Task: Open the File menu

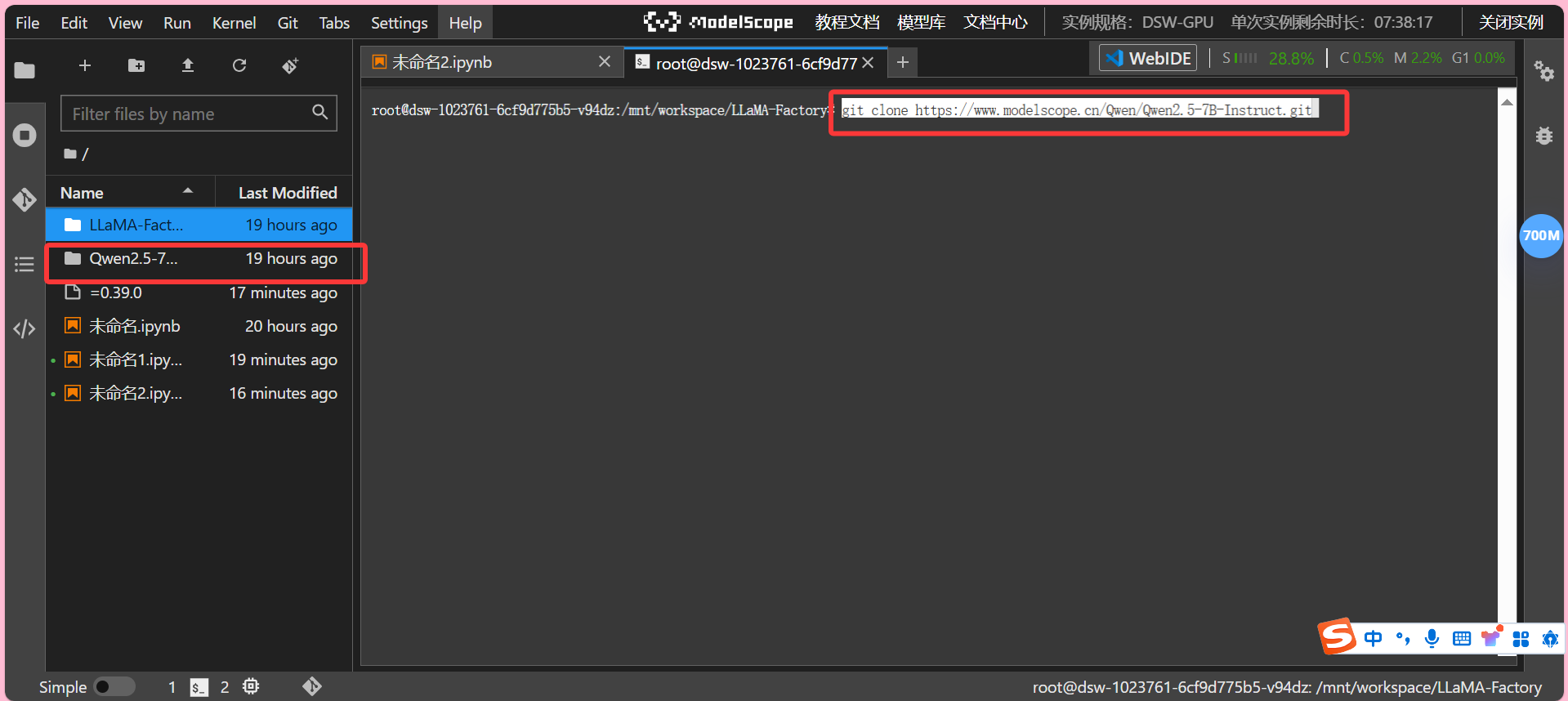Action: [28, 23]
